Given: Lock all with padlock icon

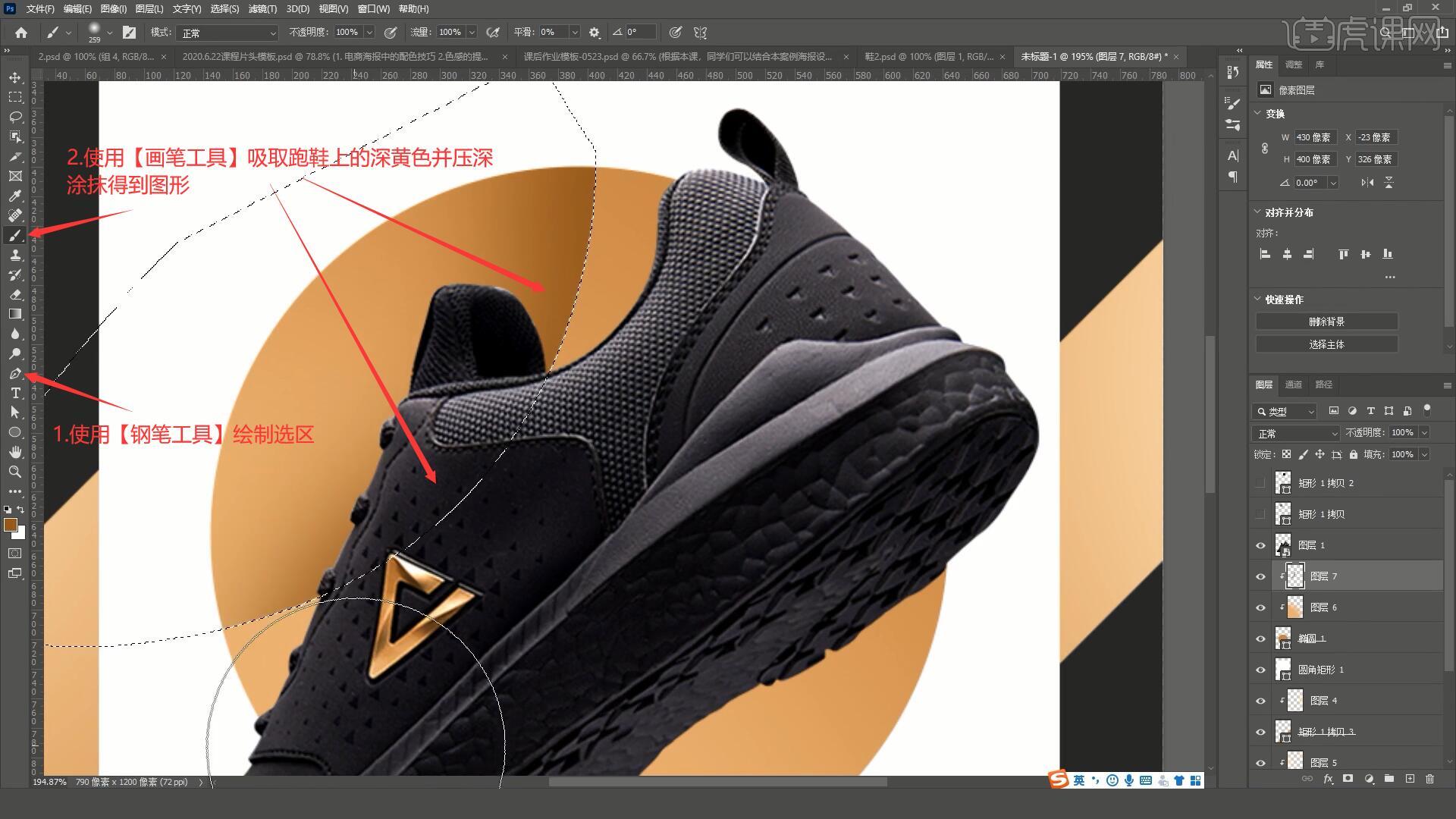Looking at the screenshot, I should pos(1354,454).
